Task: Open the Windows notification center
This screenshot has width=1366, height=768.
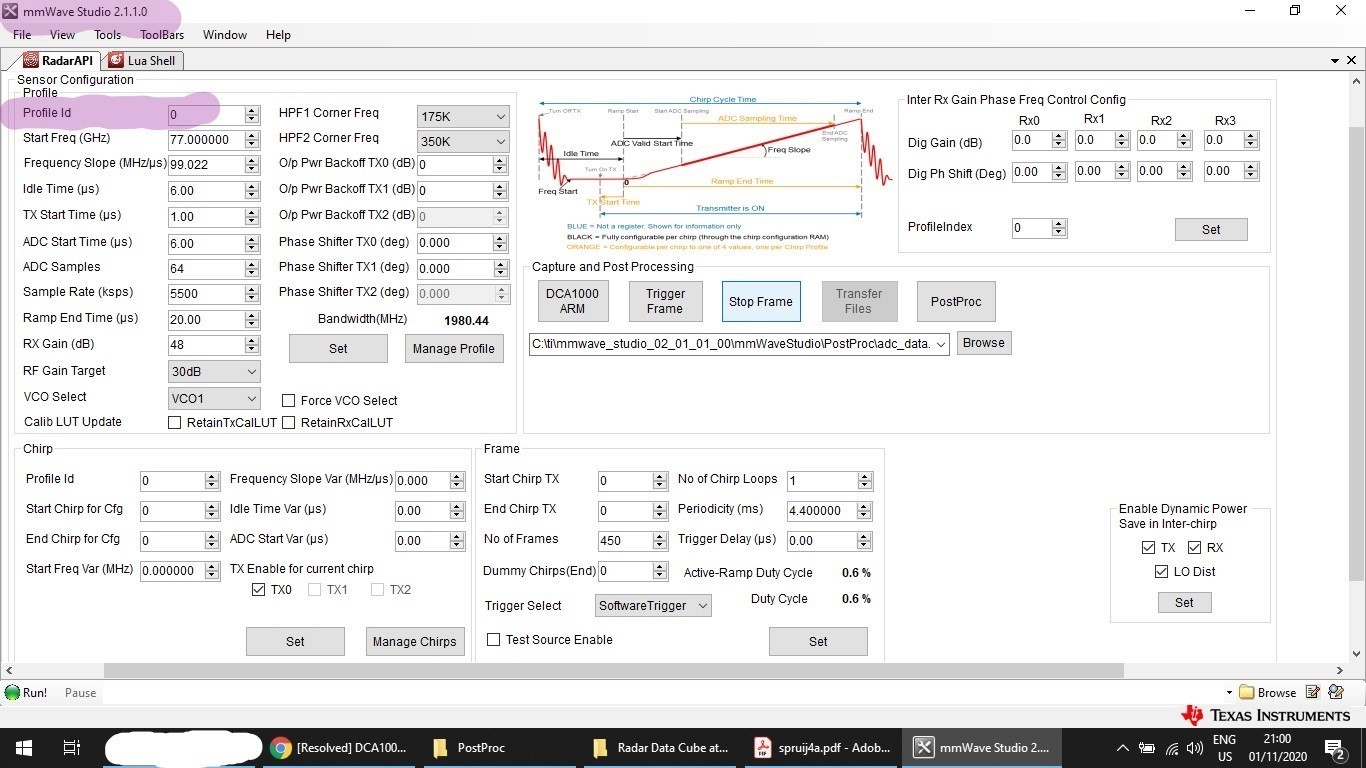Action: [1334, 747]
